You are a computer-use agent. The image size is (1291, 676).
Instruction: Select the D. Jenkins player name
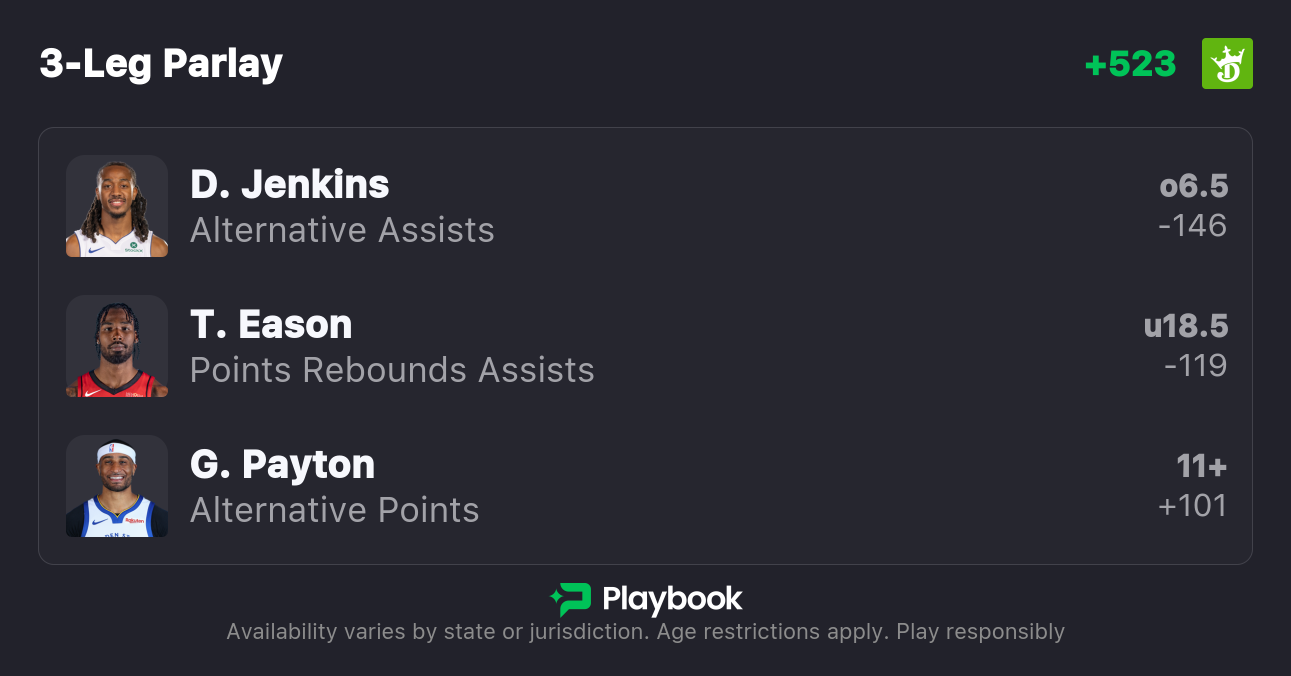290,185
